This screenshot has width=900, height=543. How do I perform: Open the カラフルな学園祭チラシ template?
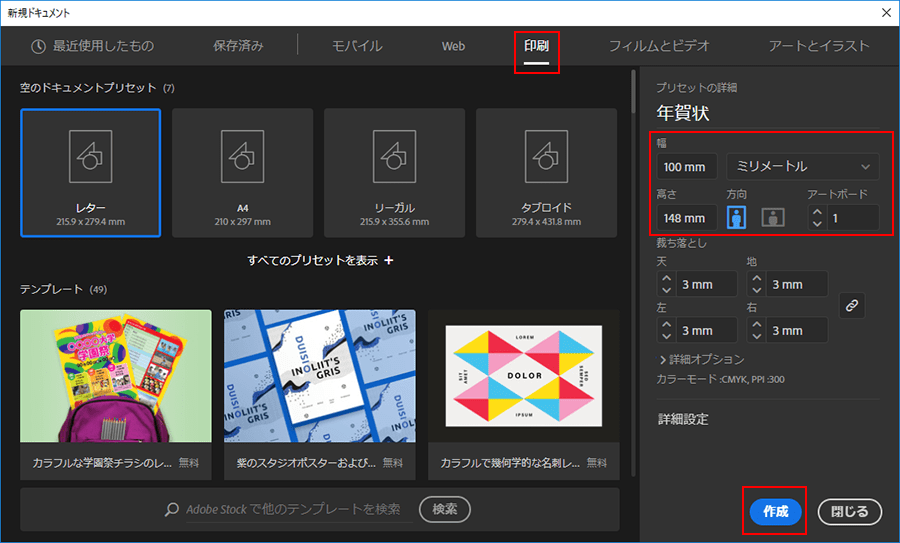click(x=116, y=394)
